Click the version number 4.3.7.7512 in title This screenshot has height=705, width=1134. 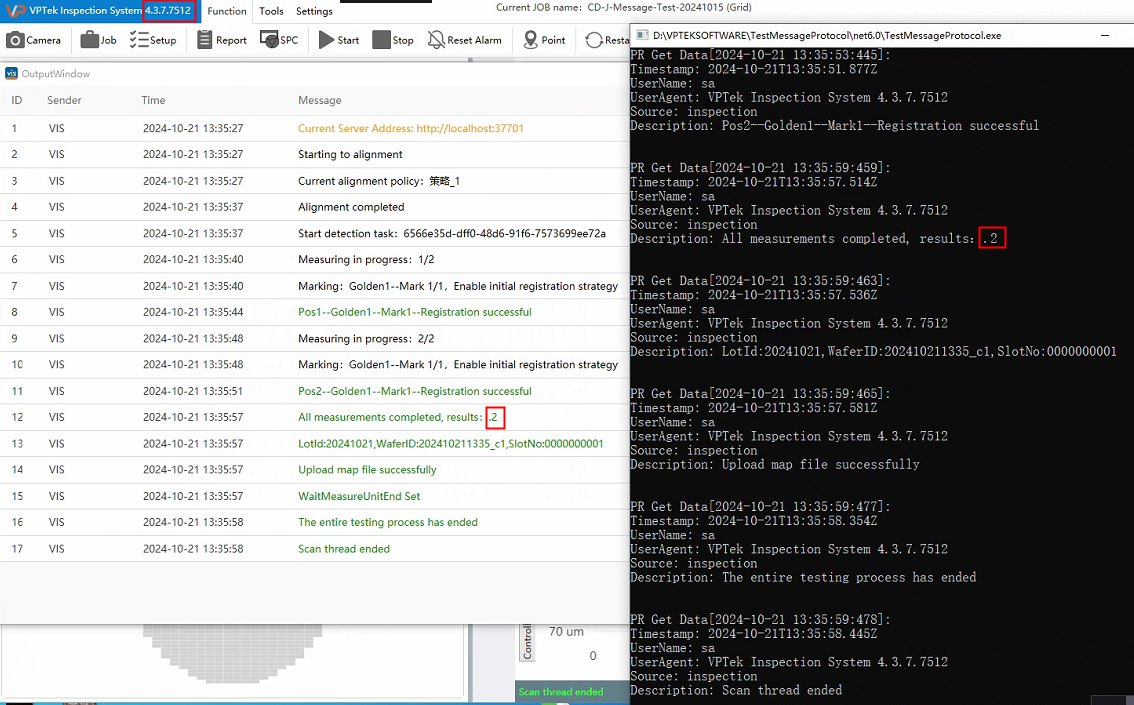point(168,10)
